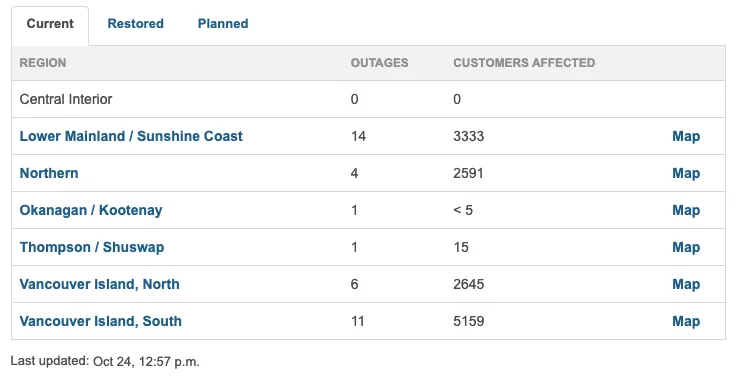Image resolution: width=744 pixels, height=377 pixels.
Task: View Map for Vancouver Island, South
Action: [686, 322]
